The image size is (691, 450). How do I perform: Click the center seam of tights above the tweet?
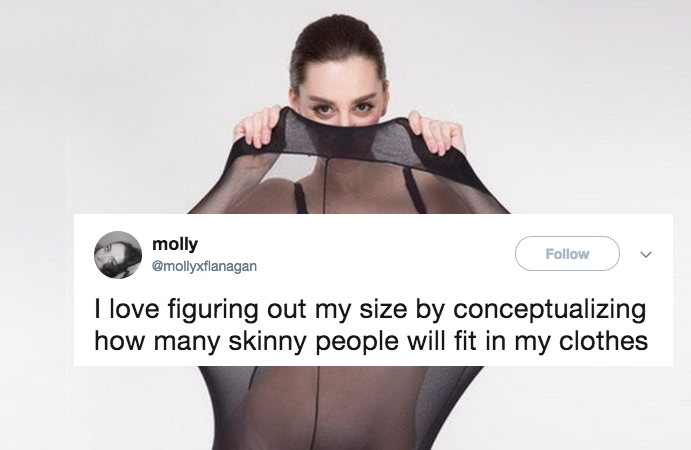(324, 185)
